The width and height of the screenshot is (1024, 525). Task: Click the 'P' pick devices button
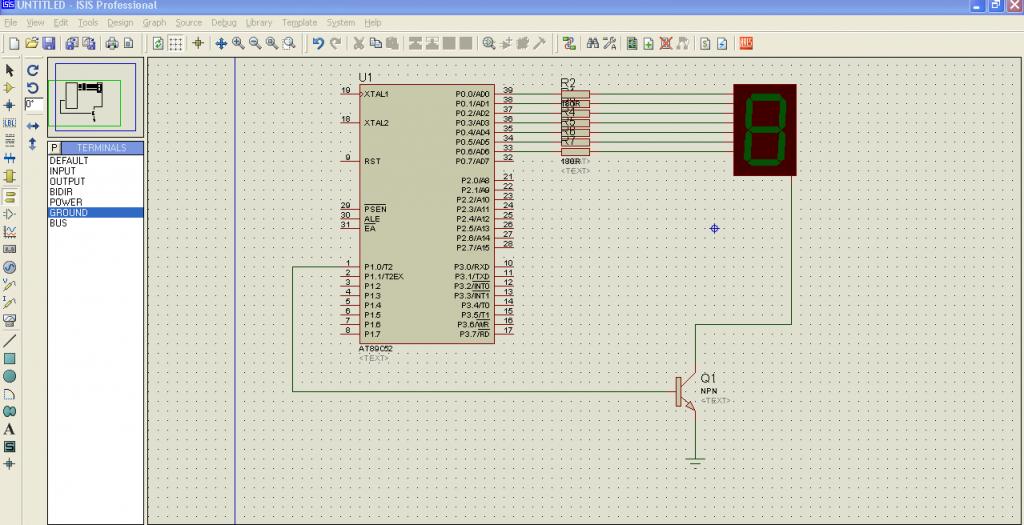coord(55,148)
